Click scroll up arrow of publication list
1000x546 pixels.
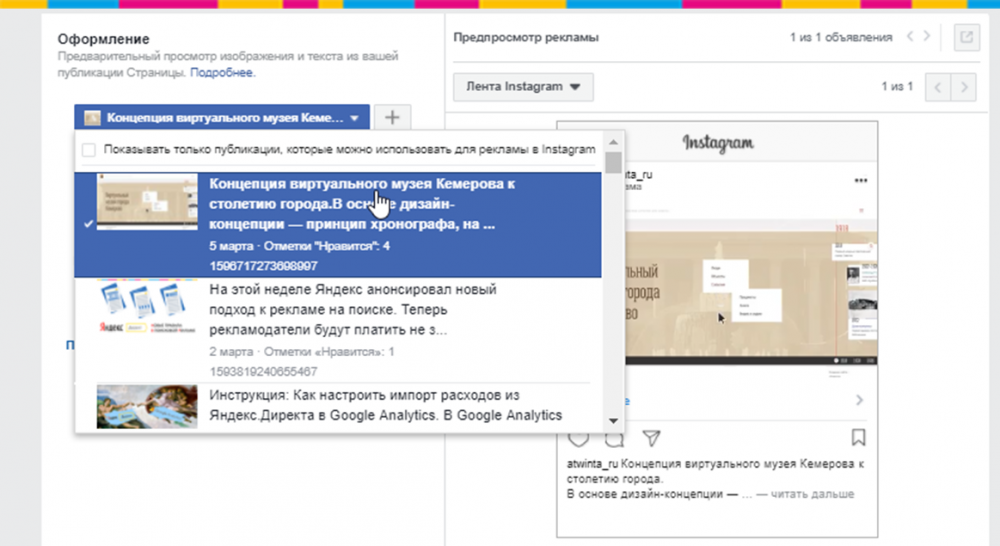point(614,142)
